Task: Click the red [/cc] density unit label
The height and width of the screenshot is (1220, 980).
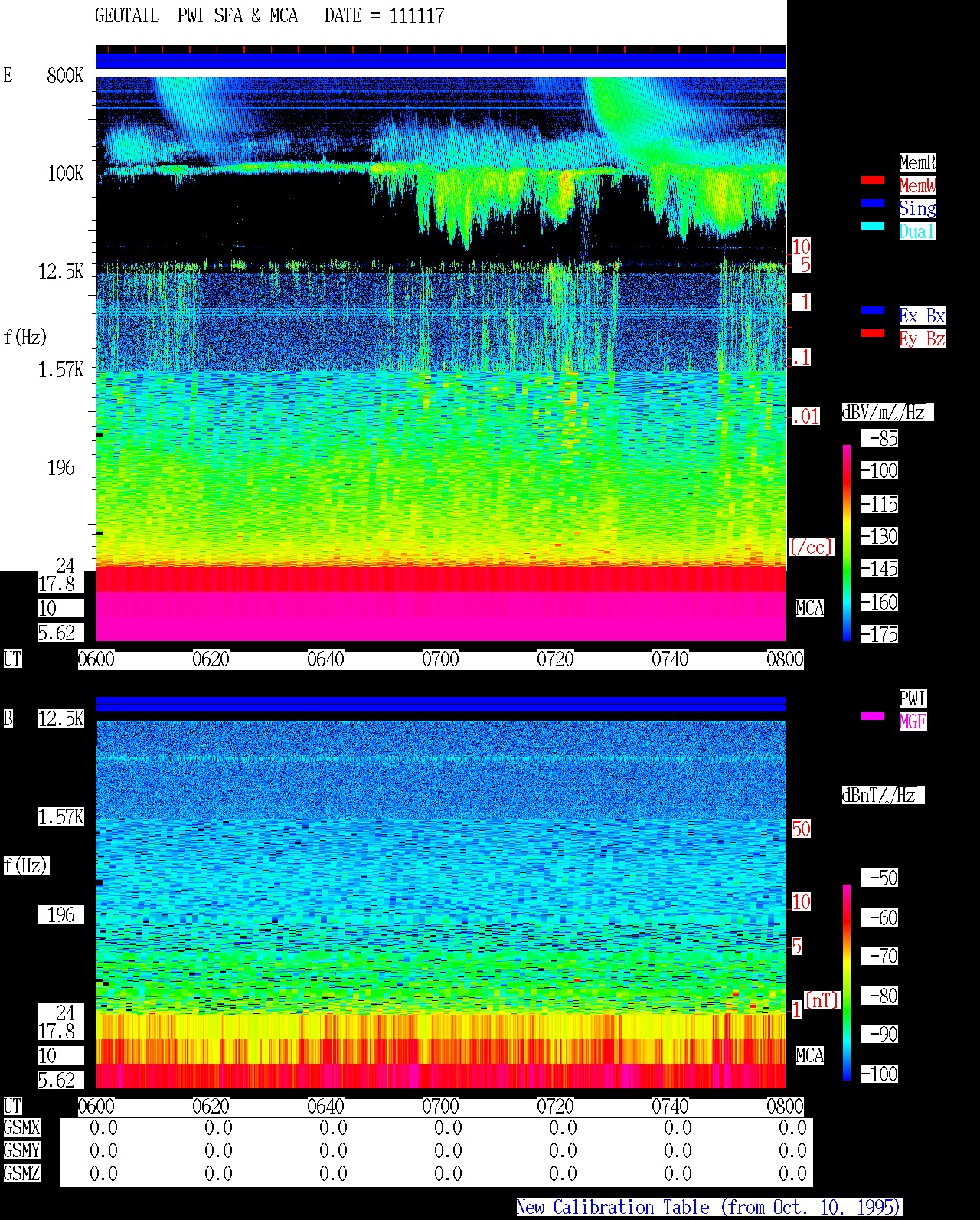Action: pyautogui.click(x=811, y=548)
